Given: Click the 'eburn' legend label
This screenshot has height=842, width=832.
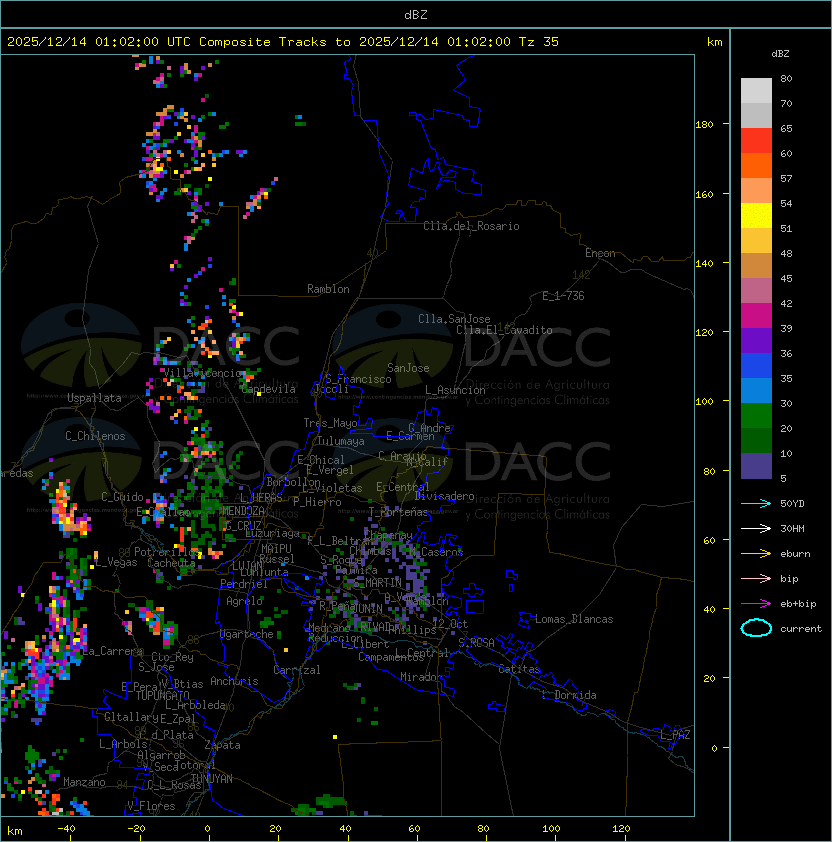Looking at the screenshot, I should pyautogui.click(x=795, y=554).
